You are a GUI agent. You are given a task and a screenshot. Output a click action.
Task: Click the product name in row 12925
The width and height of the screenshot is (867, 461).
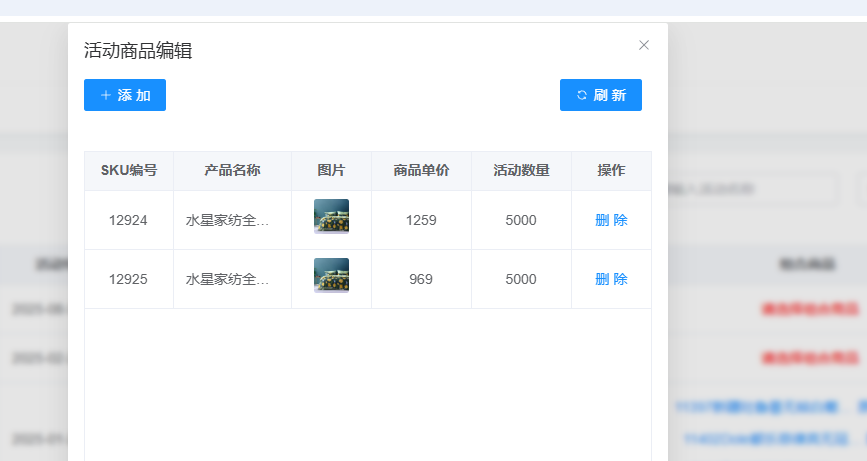tap(228, 279)
